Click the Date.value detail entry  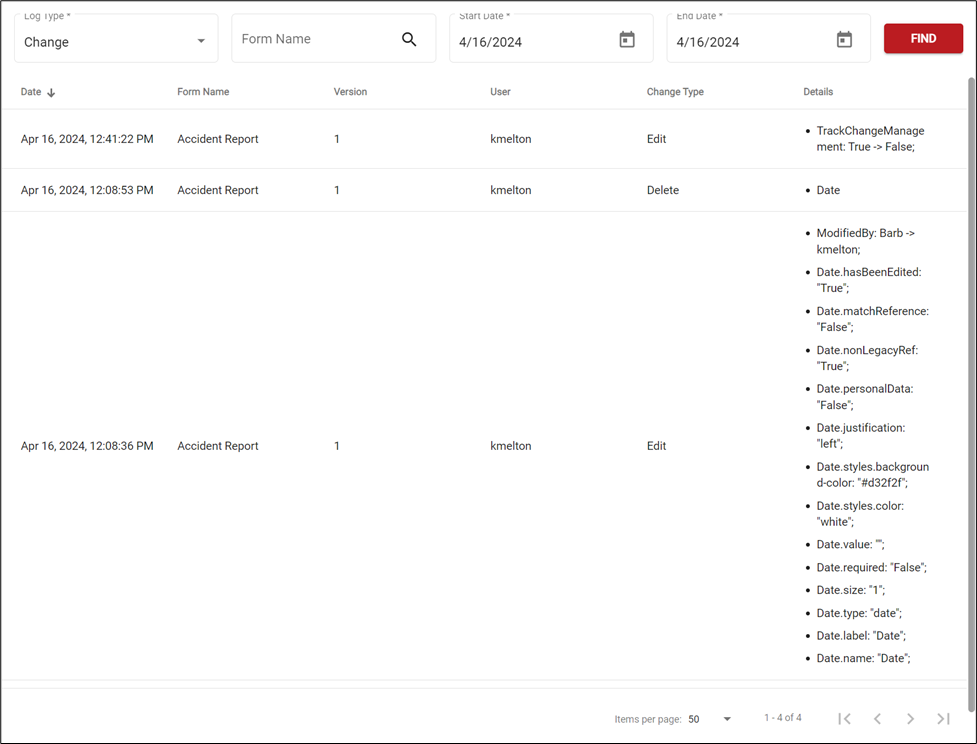850,545
